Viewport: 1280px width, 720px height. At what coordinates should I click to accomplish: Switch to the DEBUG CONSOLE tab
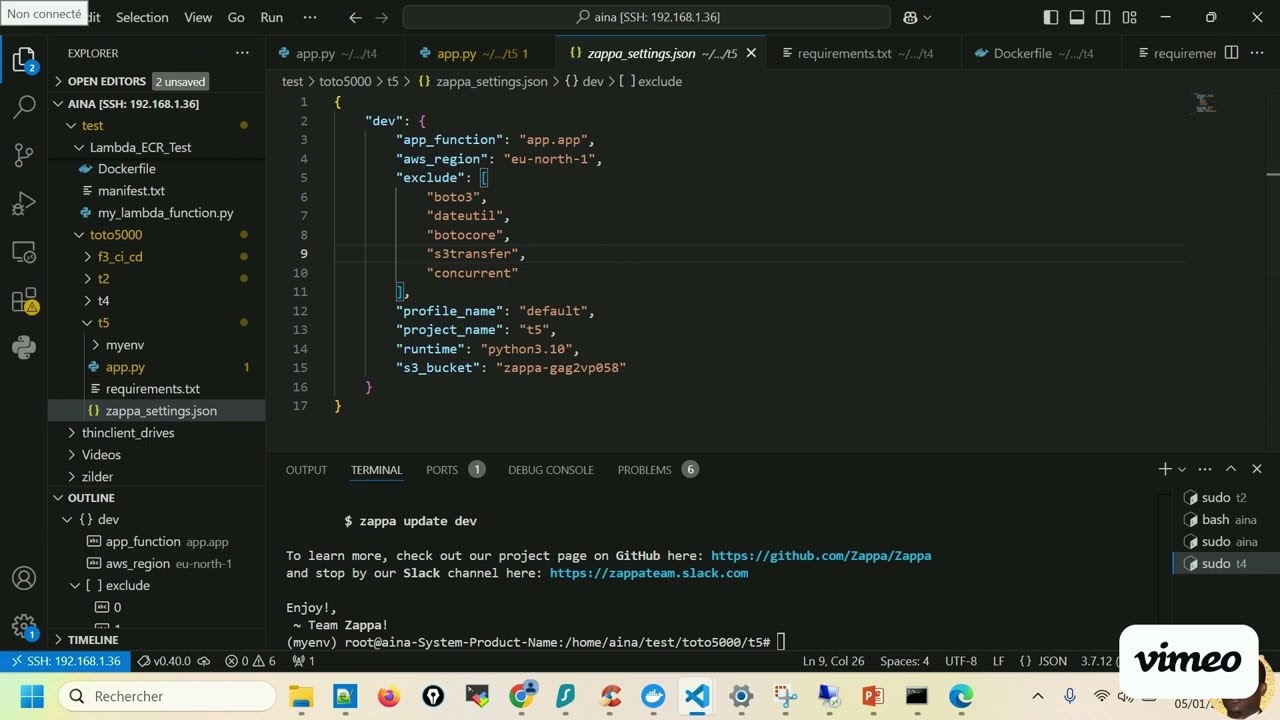551,469
